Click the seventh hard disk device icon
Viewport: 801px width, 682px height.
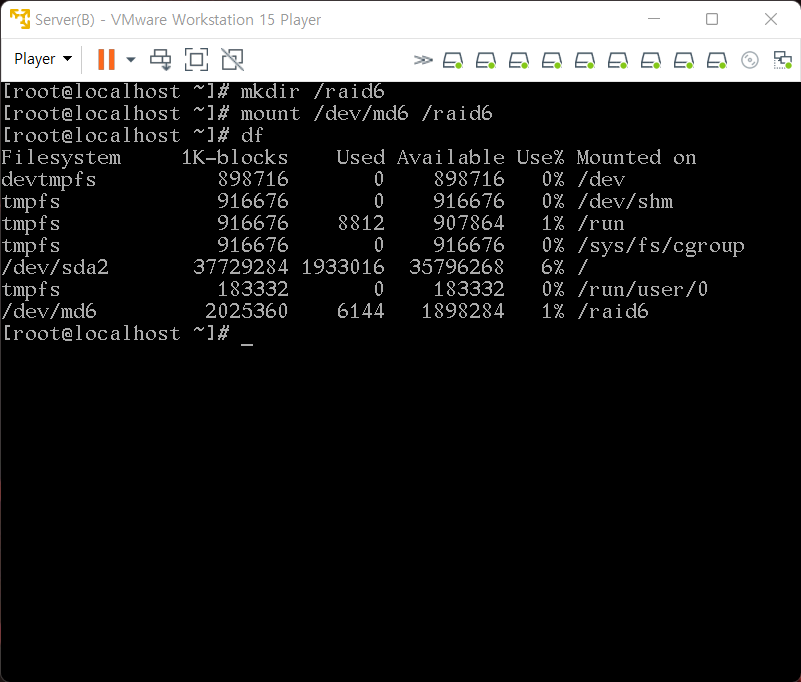tap(651, 60)
